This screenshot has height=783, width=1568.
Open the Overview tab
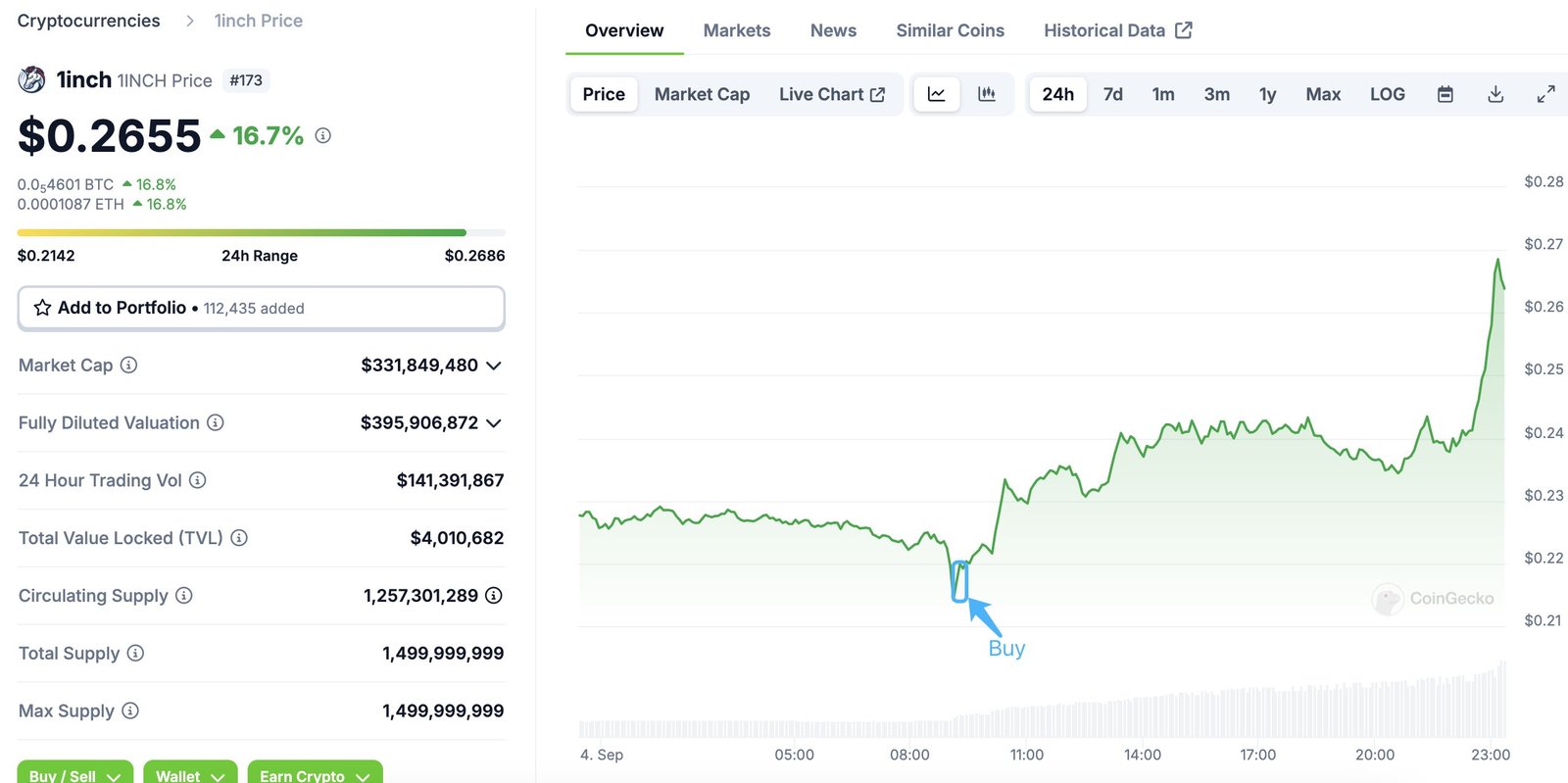(624, 30)
